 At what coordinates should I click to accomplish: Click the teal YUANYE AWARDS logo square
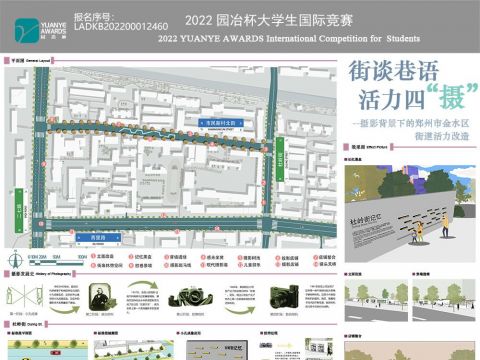click(x=27, y=31)
